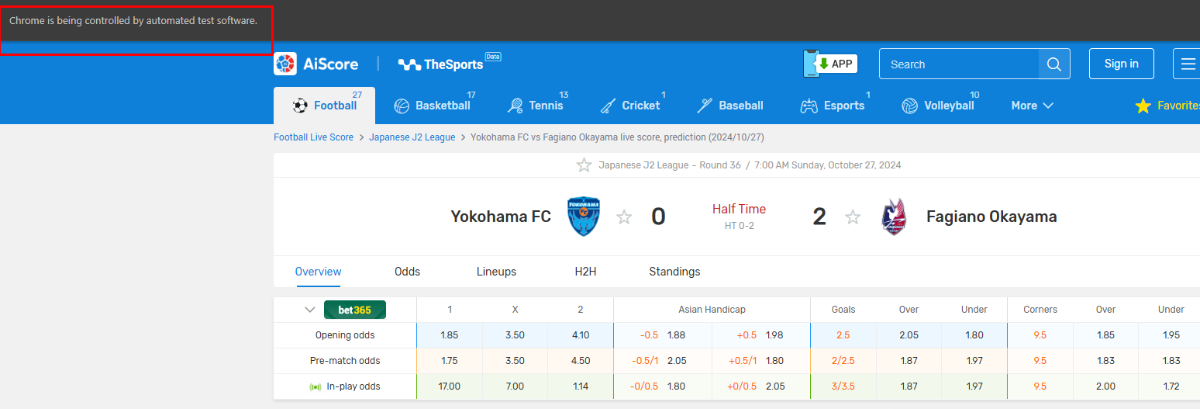This screenshot has width=1200, height=409.
Task: Toggle the star beside Japanese J2 League
Action: (x=584, y=165)
